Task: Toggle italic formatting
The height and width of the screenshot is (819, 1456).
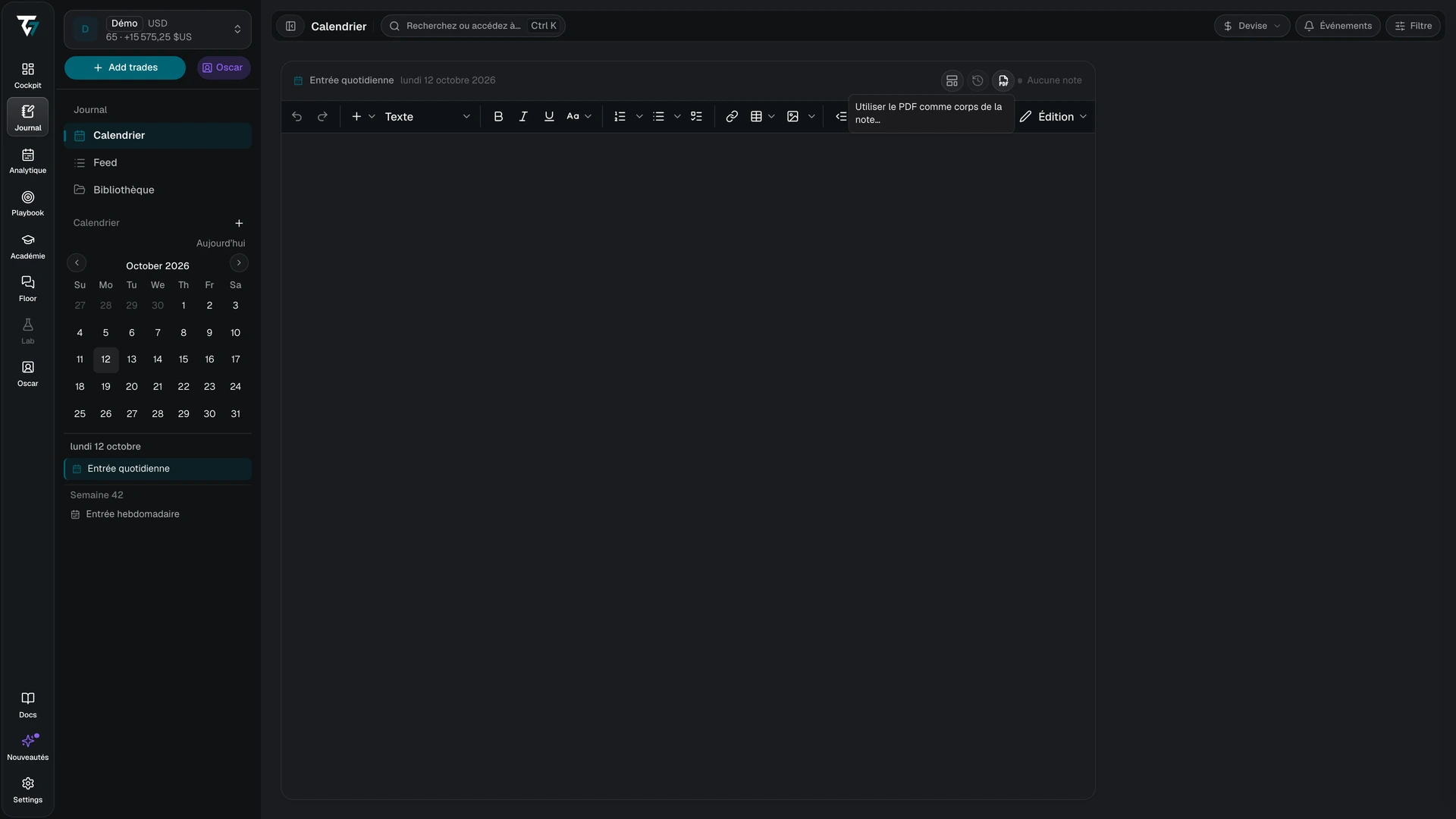Action: pos(523,117)
